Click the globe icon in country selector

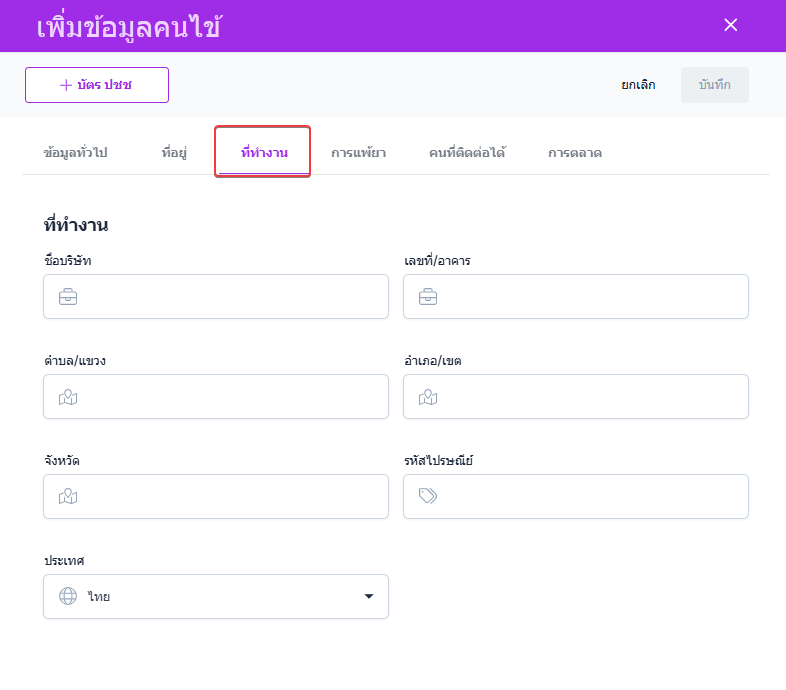pyautogui.click(x=68, y=597)
